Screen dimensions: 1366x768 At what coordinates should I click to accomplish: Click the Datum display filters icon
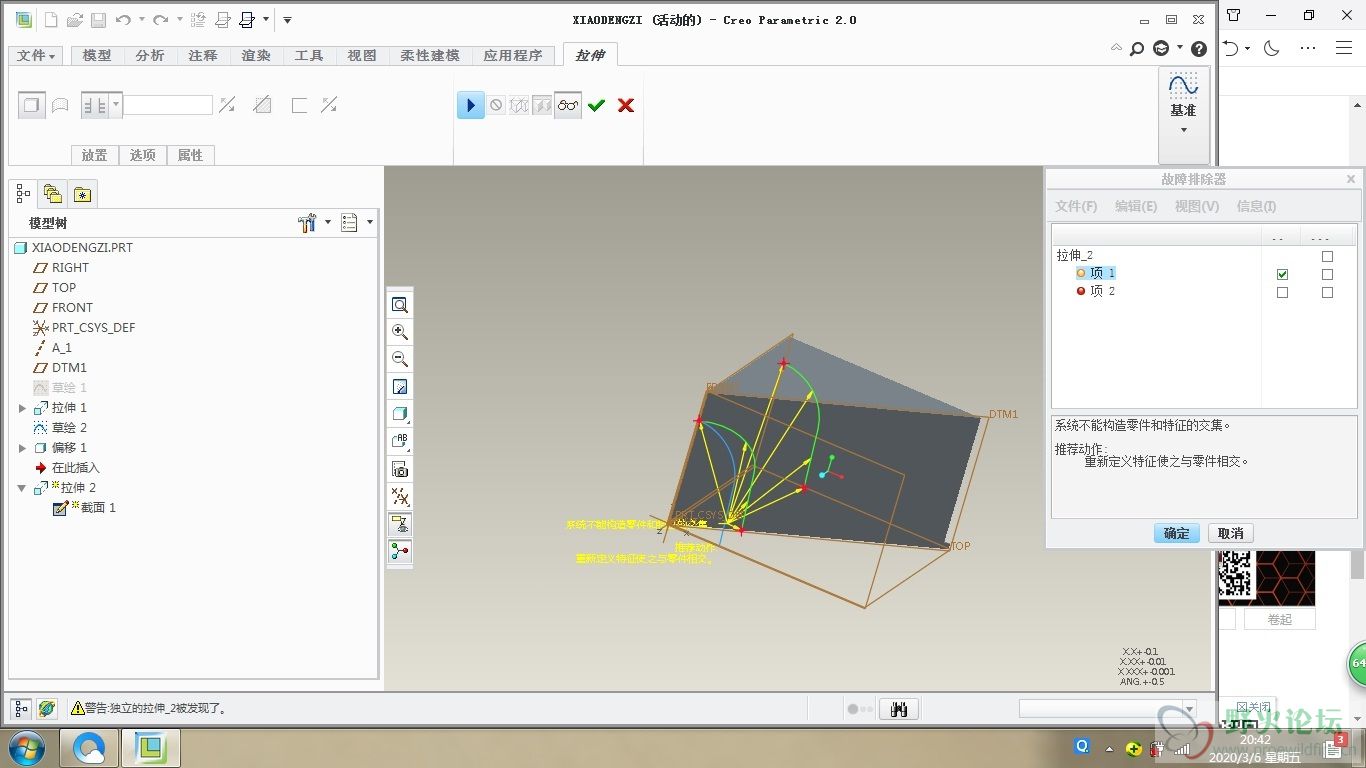400,496
